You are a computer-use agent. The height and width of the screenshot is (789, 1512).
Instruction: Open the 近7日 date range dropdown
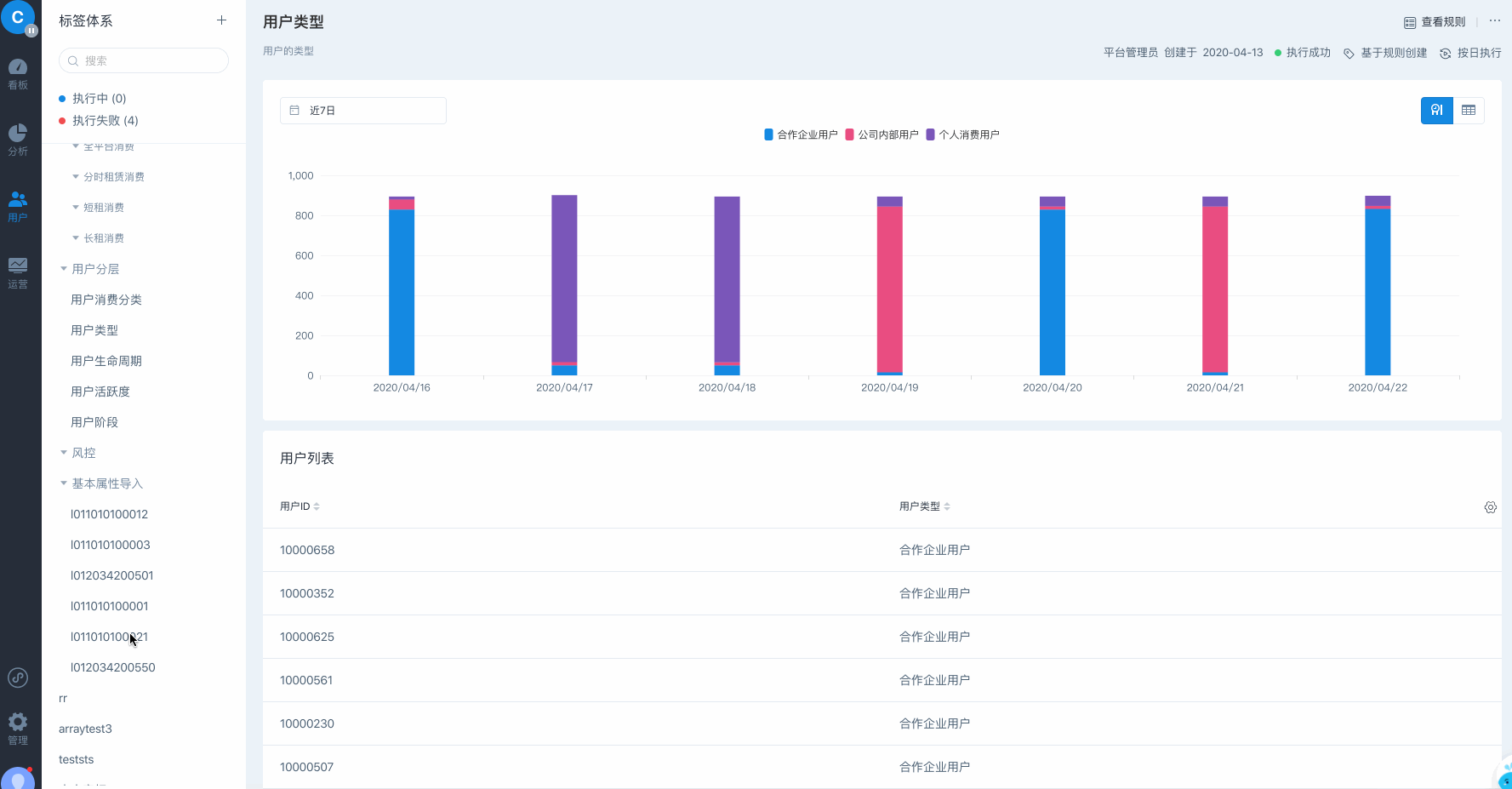363,111
